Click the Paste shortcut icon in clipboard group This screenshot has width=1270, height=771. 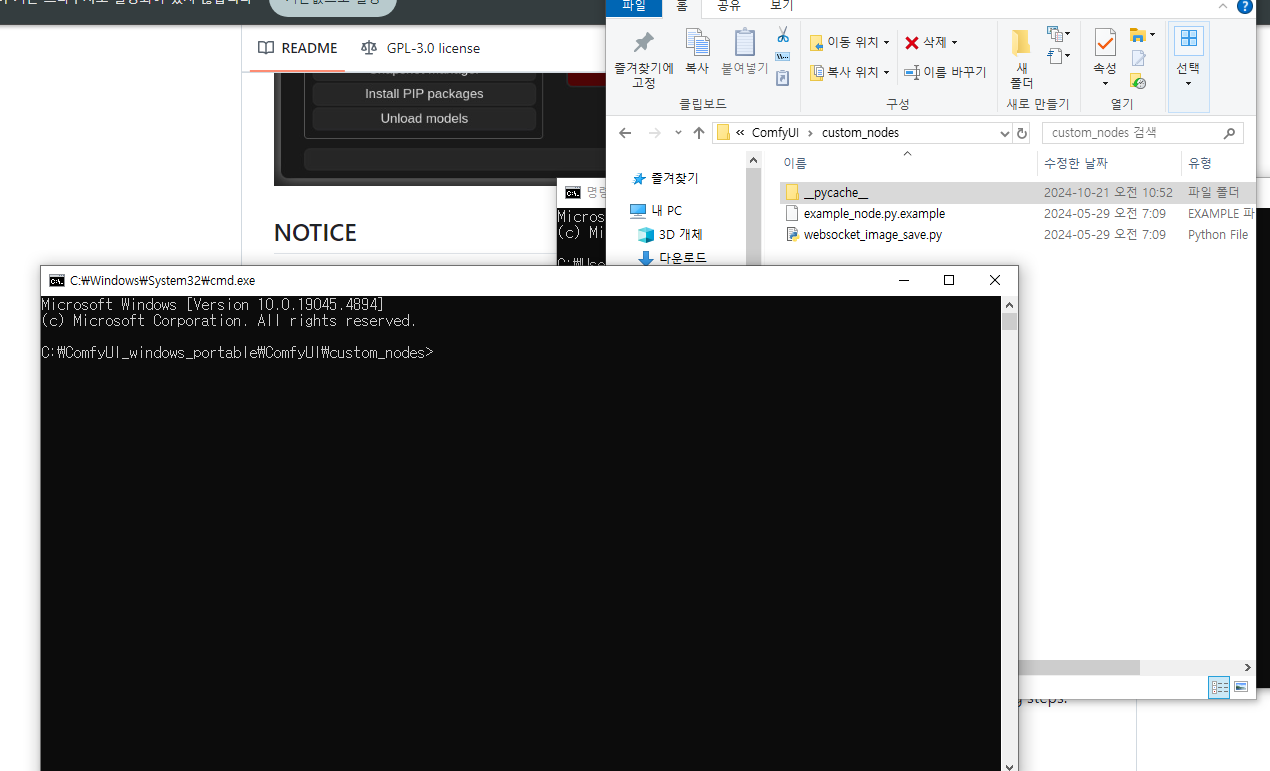(783, 77)
